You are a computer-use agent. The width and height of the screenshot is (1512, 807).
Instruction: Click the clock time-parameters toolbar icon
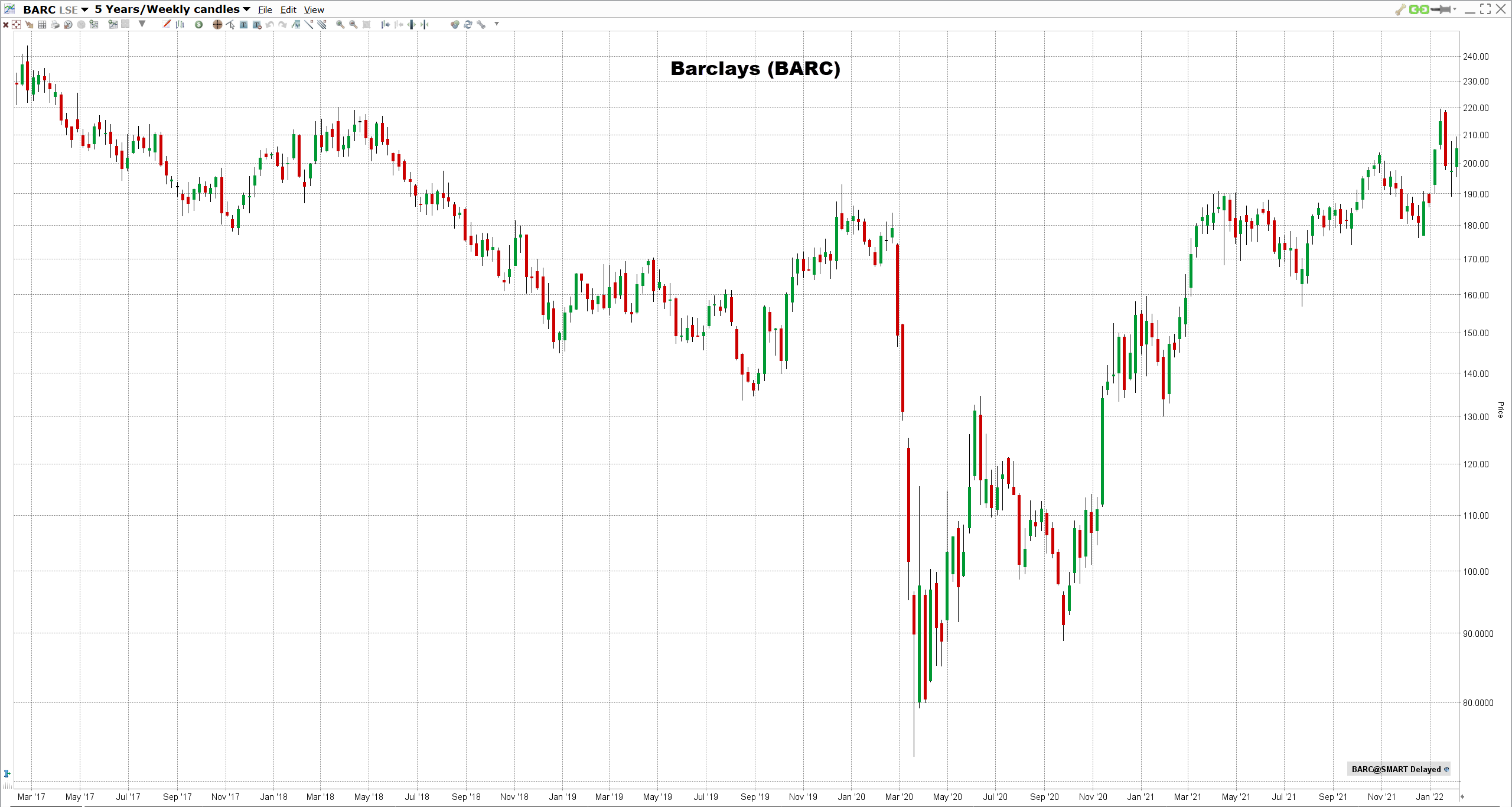[x=68, y=25]
